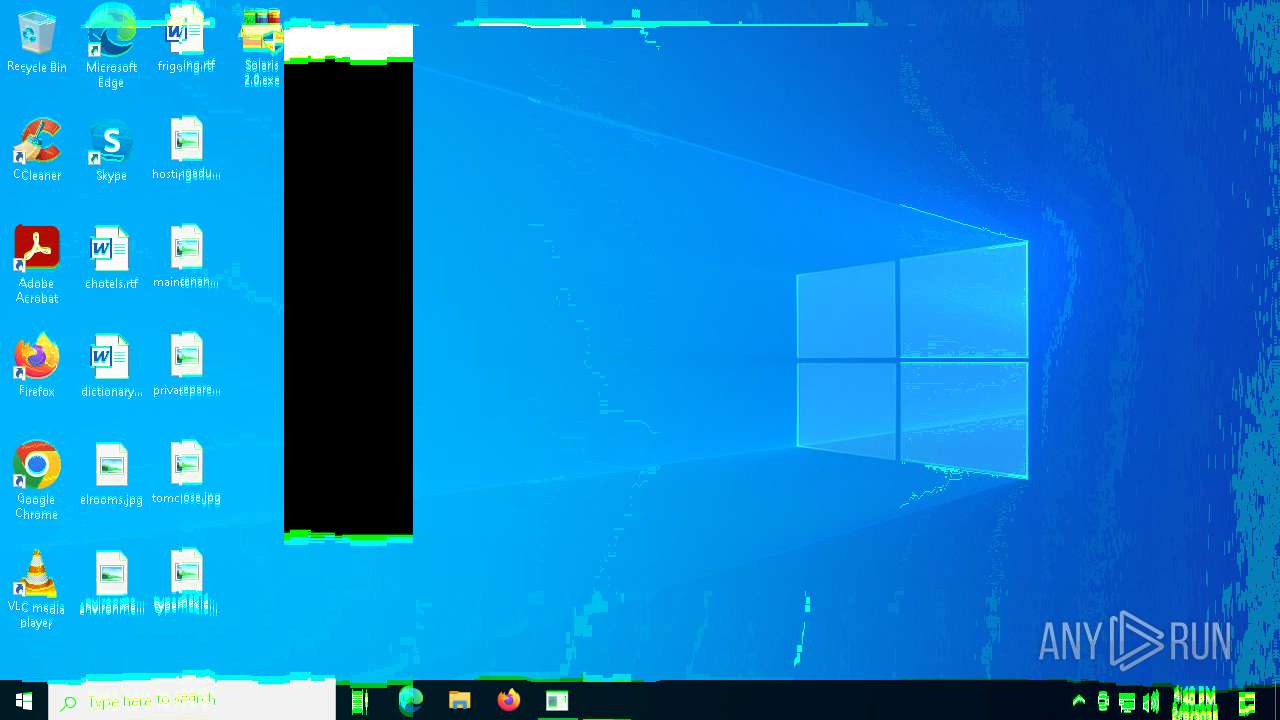Open File Explorer from the taskbar
1280x720 pixels.
[459, 700]
